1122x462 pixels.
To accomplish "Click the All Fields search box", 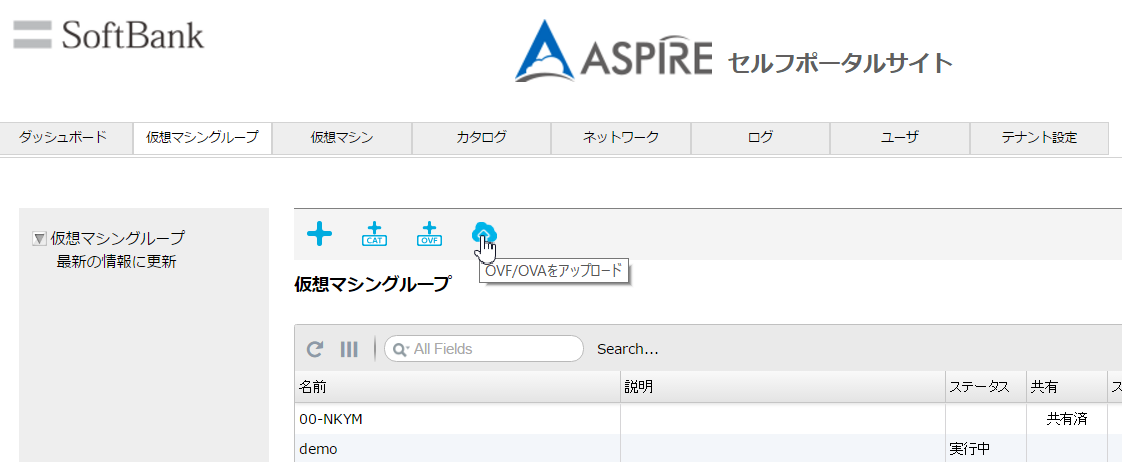I will tap(484, 349).
